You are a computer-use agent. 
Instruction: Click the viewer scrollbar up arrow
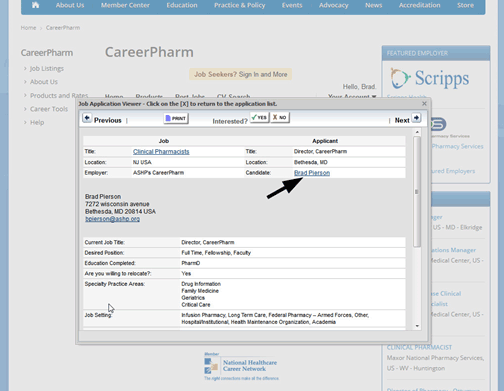(417, 132)
